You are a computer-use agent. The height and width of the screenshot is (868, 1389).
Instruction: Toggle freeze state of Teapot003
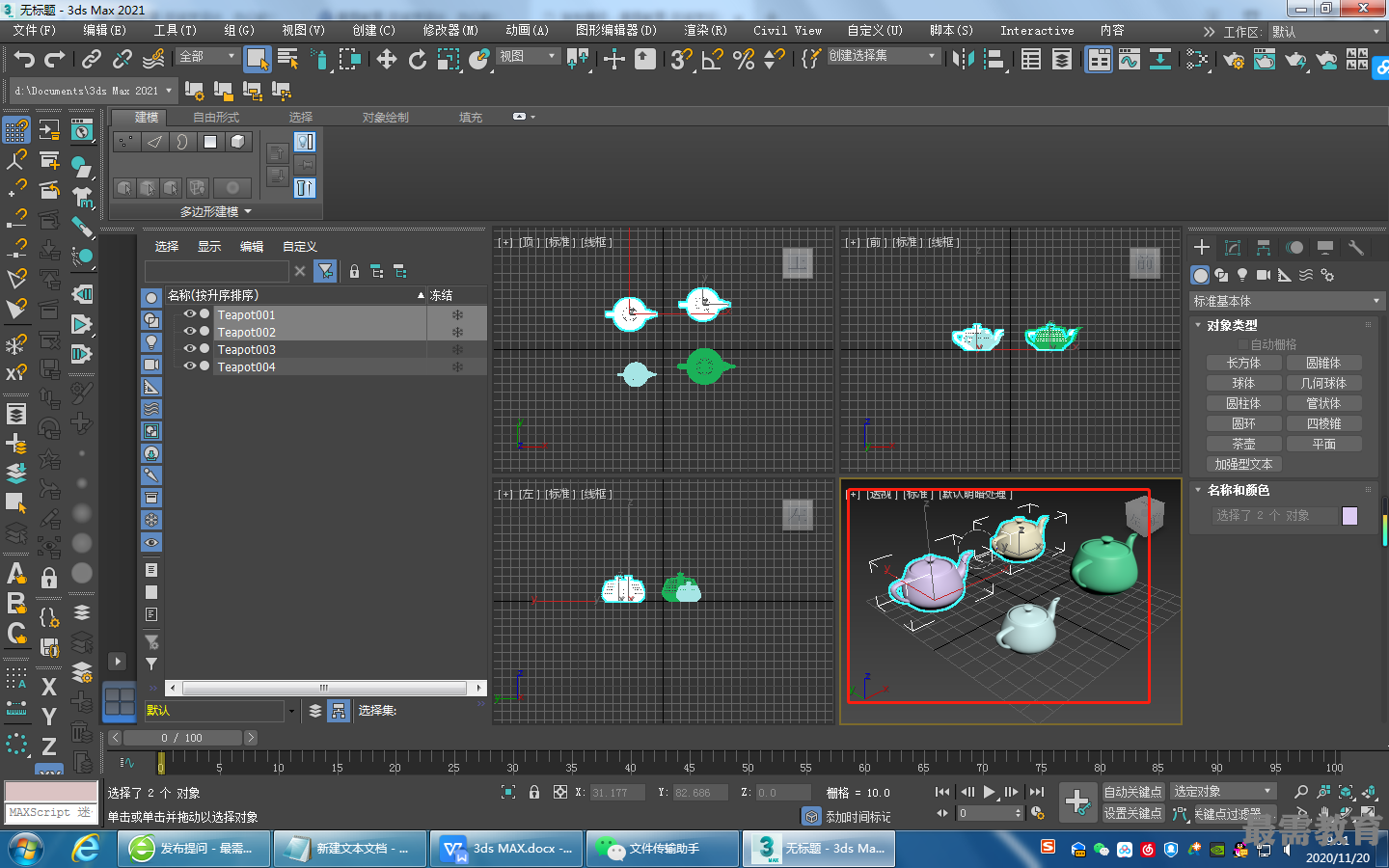click(457, 349)
